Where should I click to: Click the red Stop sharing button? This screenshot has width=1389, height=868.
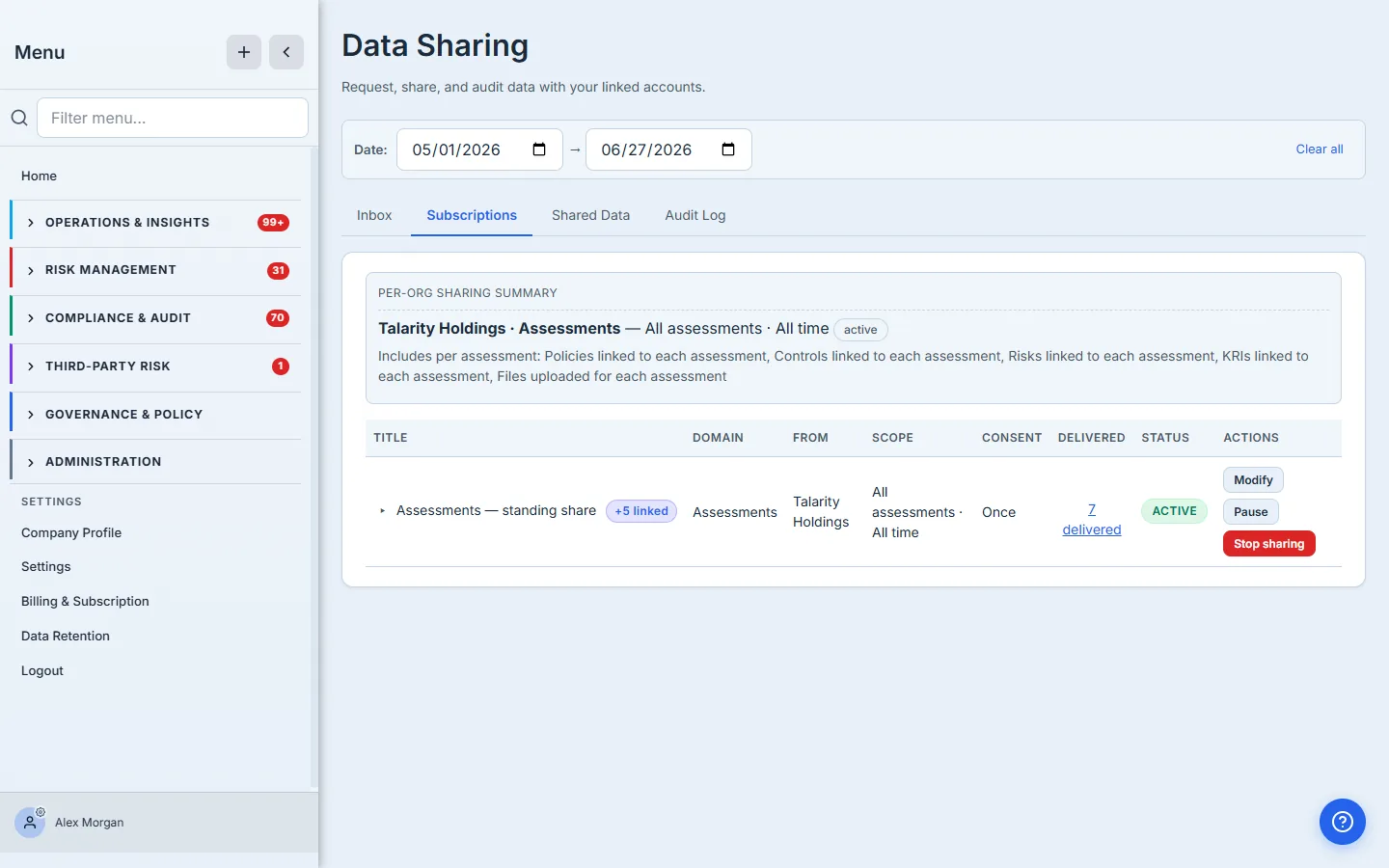1269,544
